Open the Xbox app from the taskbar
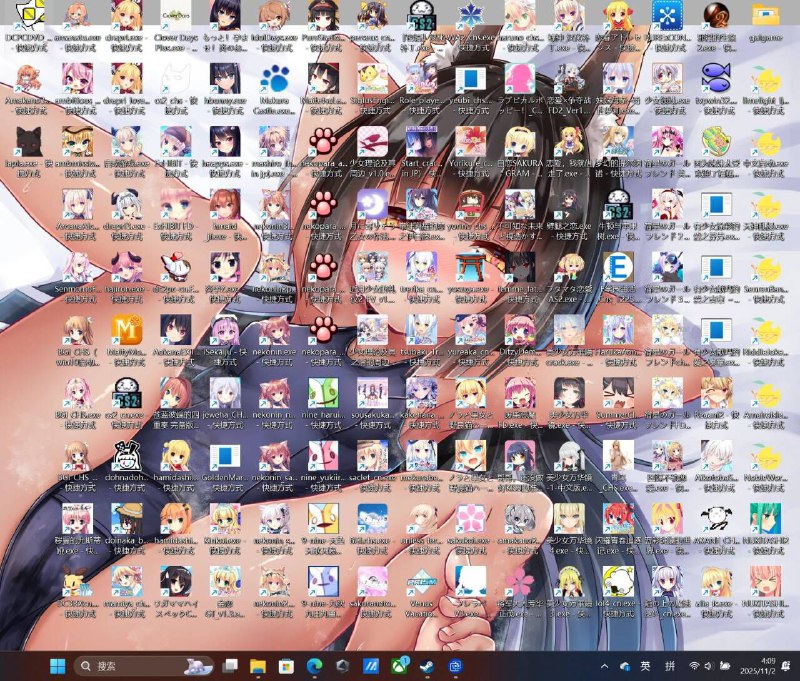The image size is (800, 681). [398, 666]
